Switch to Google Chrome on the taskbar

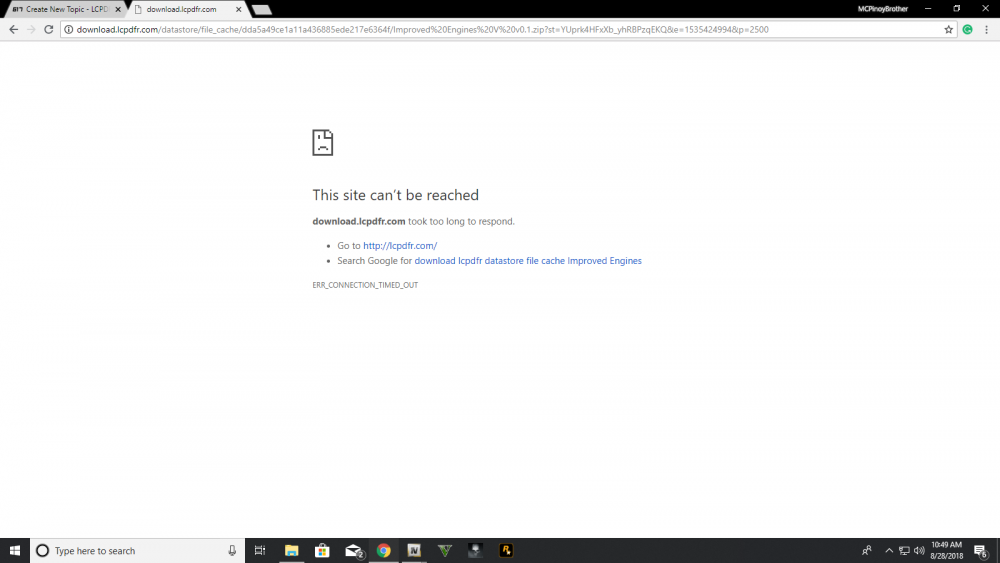click(383, 550)
